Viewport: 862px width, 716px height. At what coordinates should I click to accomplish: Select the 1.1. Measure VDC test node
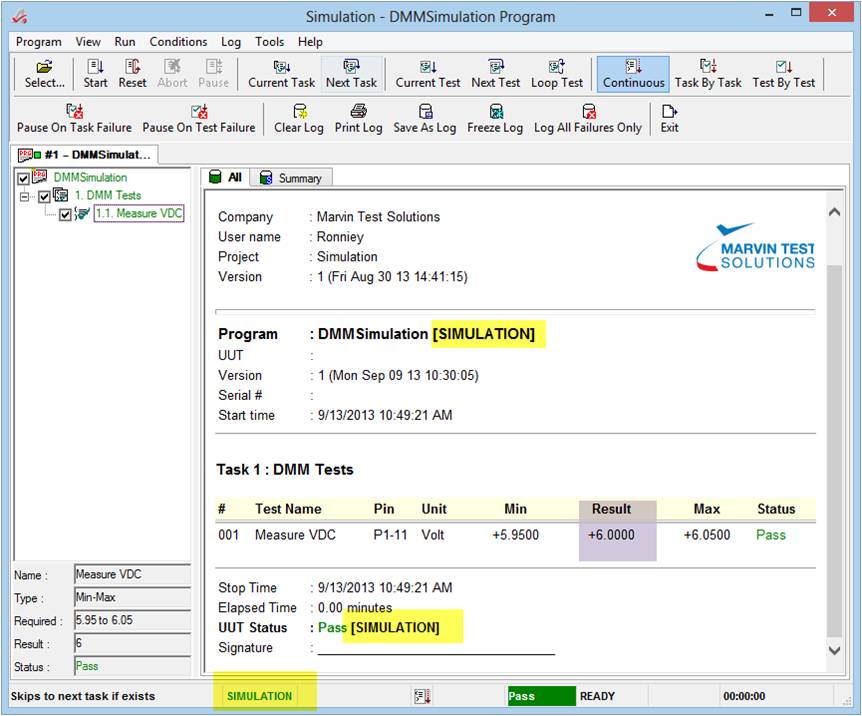[x=139, y=213]
